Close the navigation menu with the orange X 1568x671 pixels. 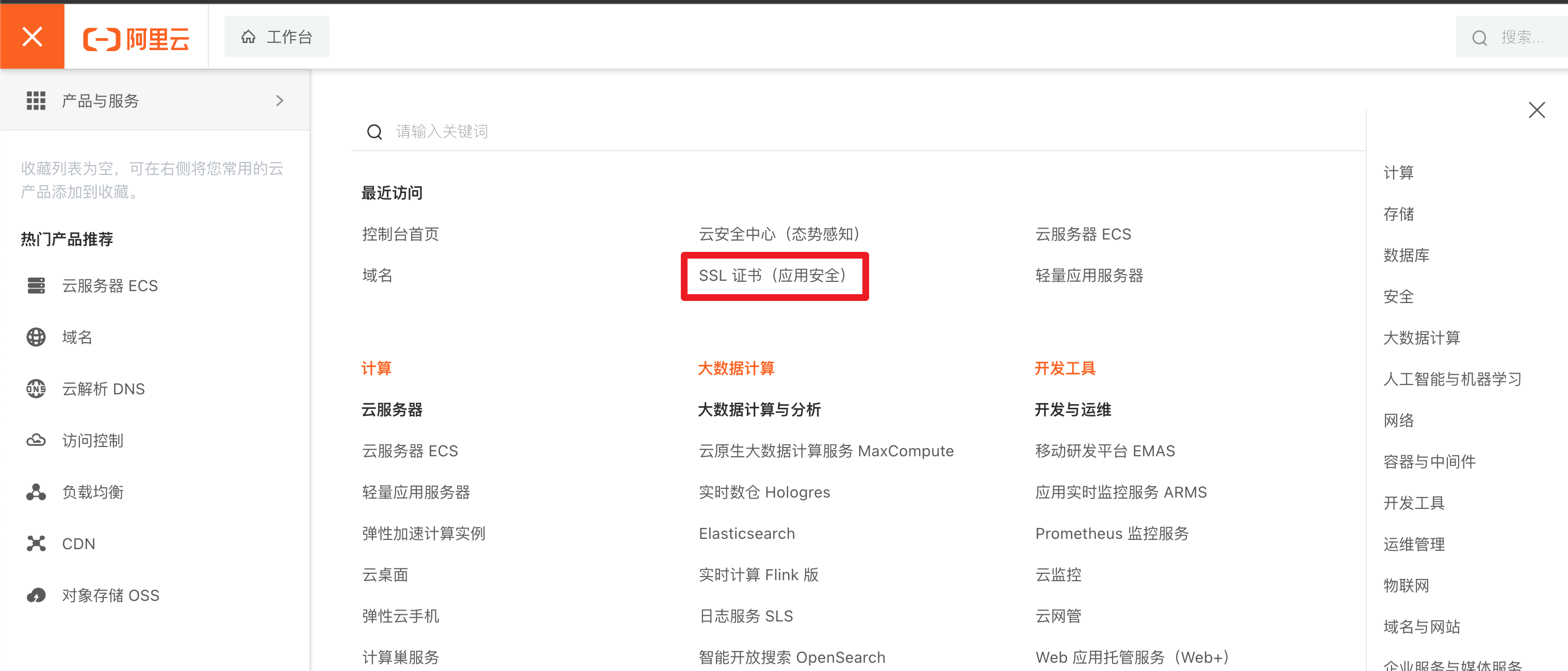point(32,37)
